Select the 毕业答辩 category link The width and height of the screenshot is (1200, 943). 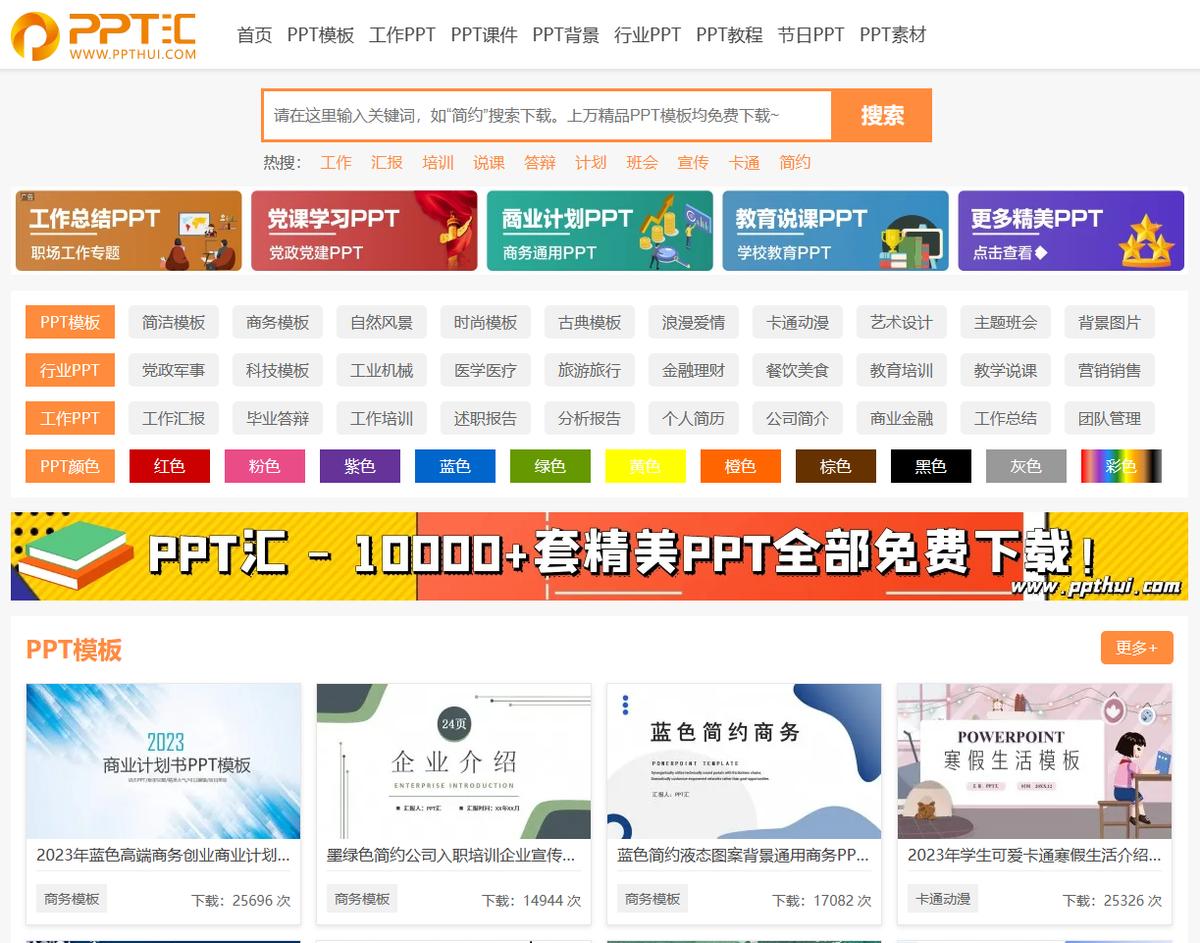point(277,418)
